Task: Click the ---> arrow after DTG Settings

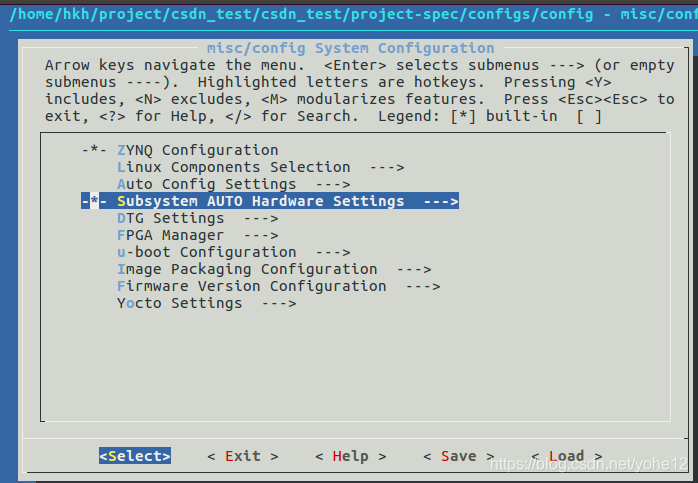Action: [261, 219]
